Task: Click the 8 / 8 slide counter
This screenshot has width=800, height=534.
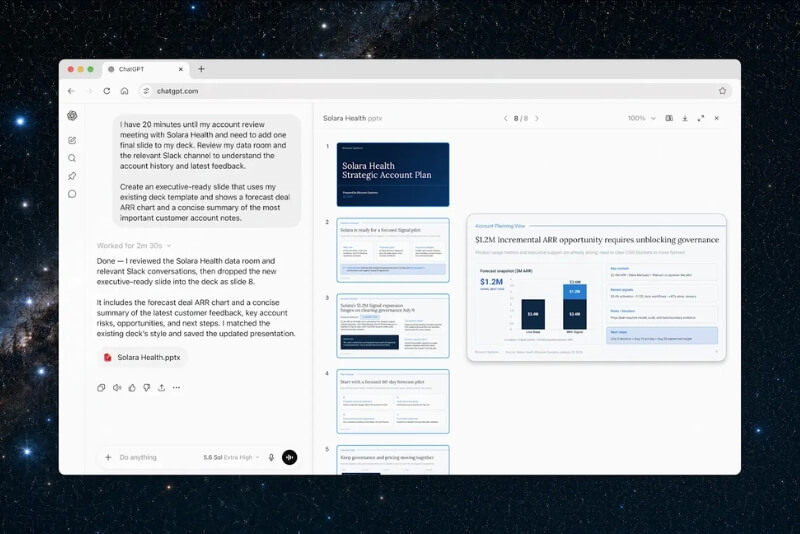Action: tap(521, 118)
